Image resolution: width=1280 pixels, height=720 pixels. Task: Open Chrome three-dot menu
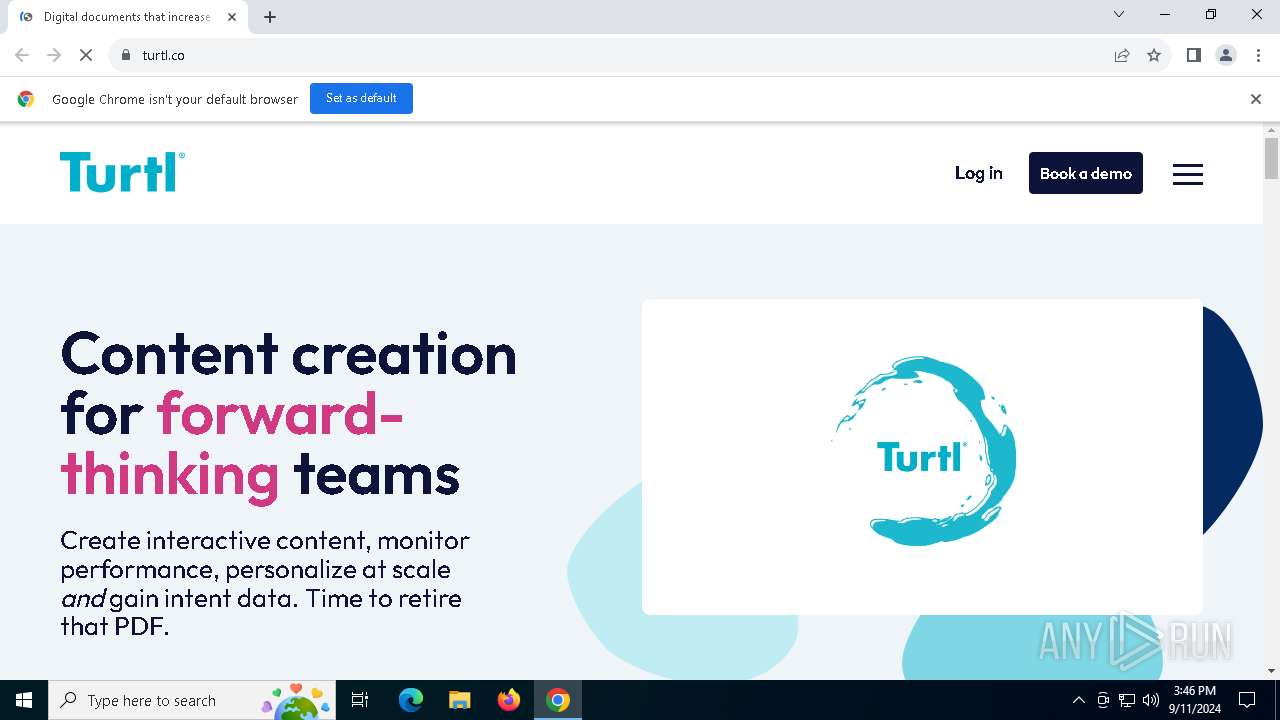click(1258, 55)
